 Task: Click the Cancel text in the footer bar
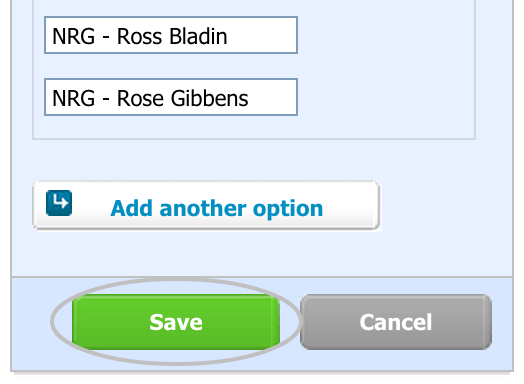coord(396,322)
